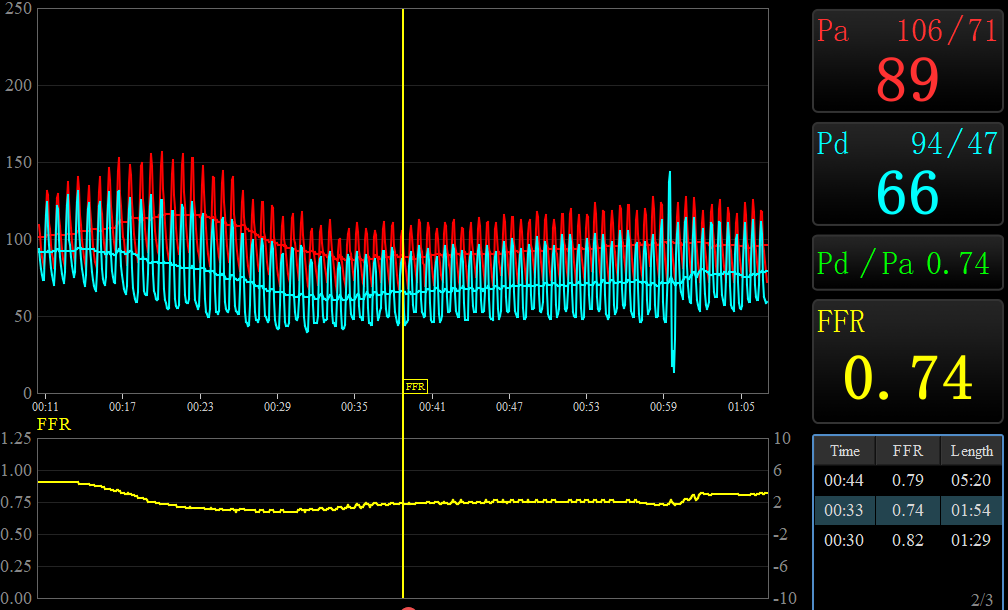Viewport: 1008px width, 610px height.
Task: Click the 2/3 page indicator
Action: [x=982, y=600]
